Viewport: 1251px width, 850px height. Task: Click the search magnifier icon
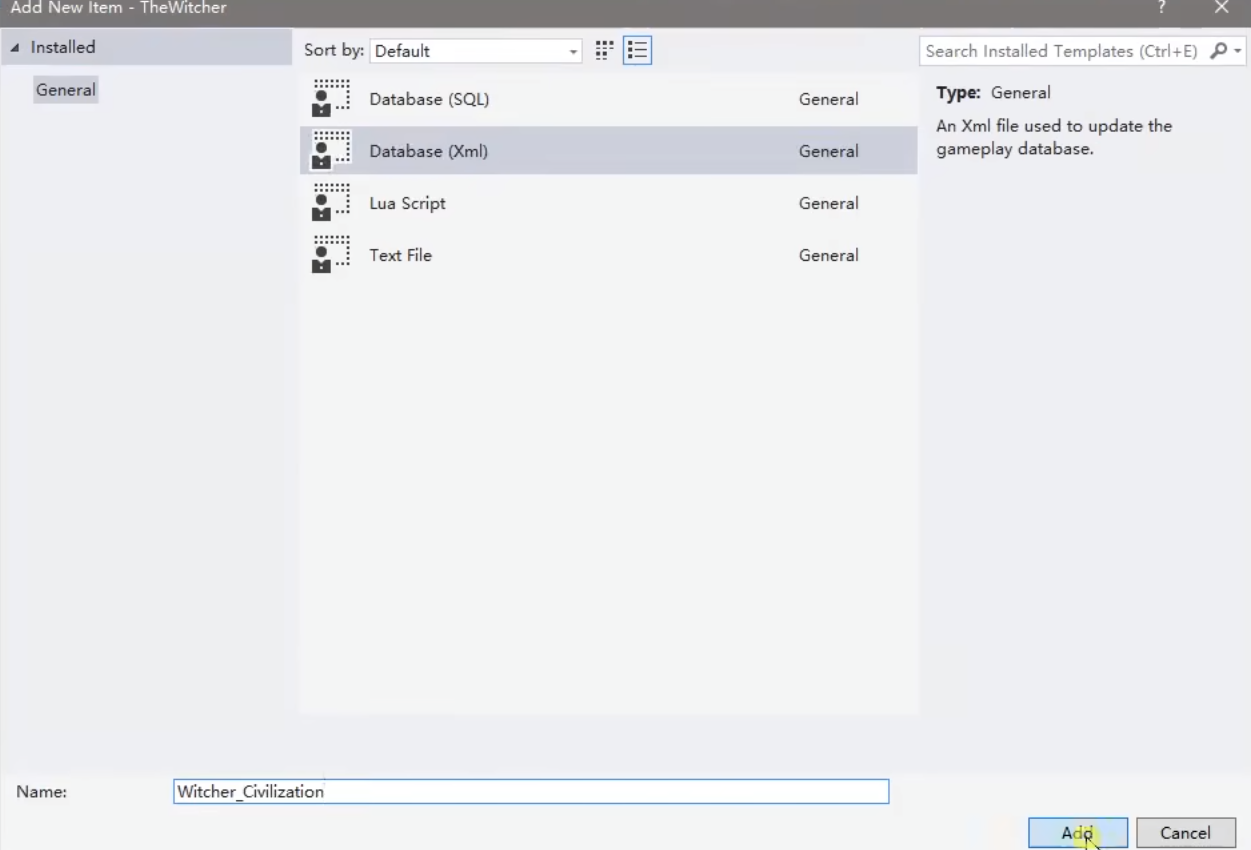click(1217, 51)
